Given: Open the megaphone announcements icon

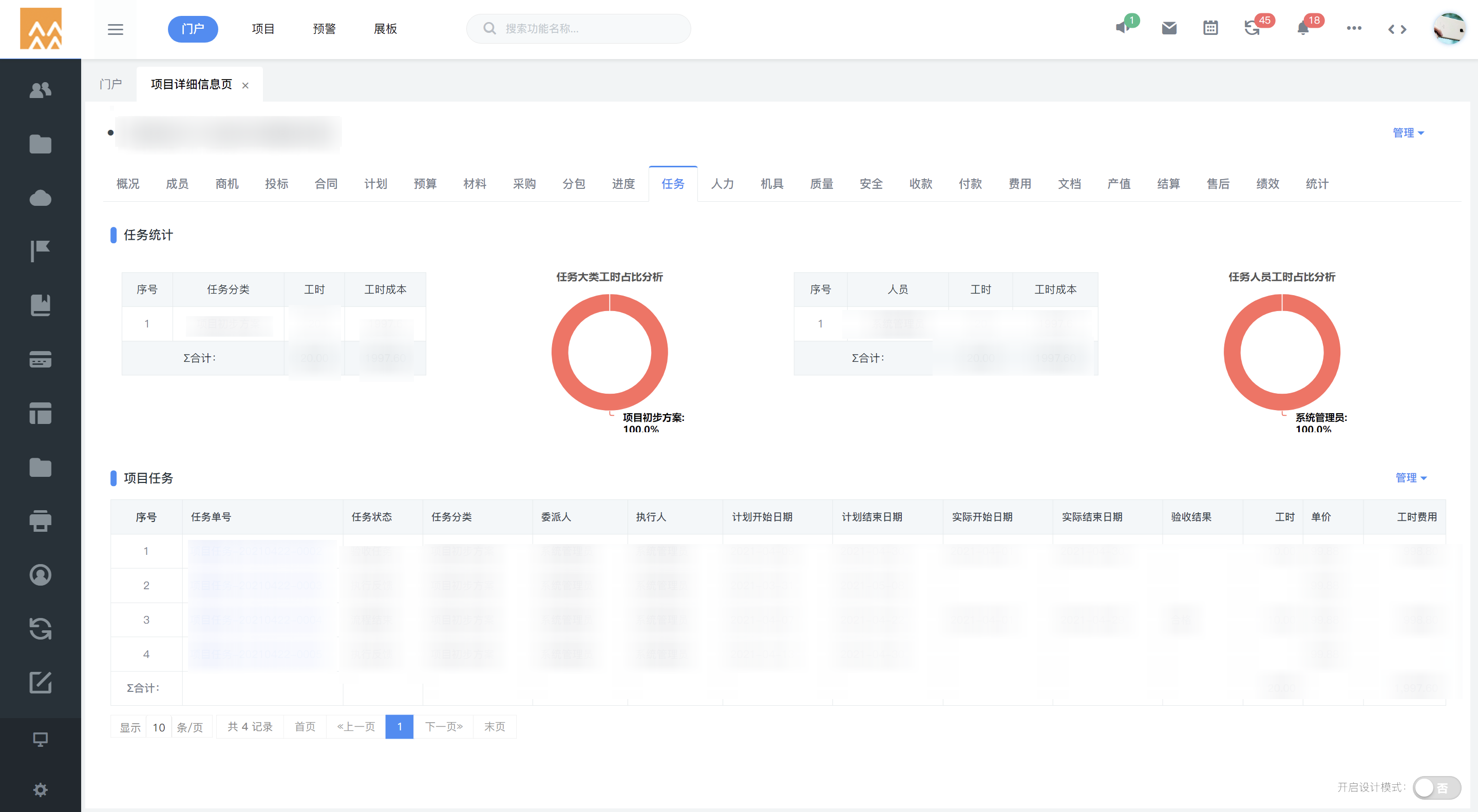Looking at the screenshot, I should (1122, 28).
